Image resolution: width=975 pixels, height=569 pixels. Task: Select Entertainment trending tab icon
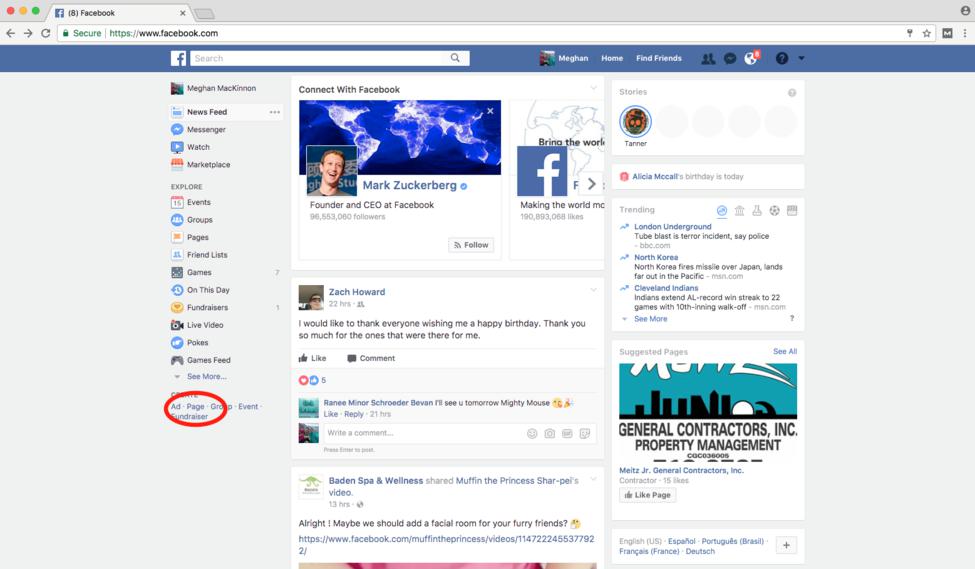pos(792,211)
